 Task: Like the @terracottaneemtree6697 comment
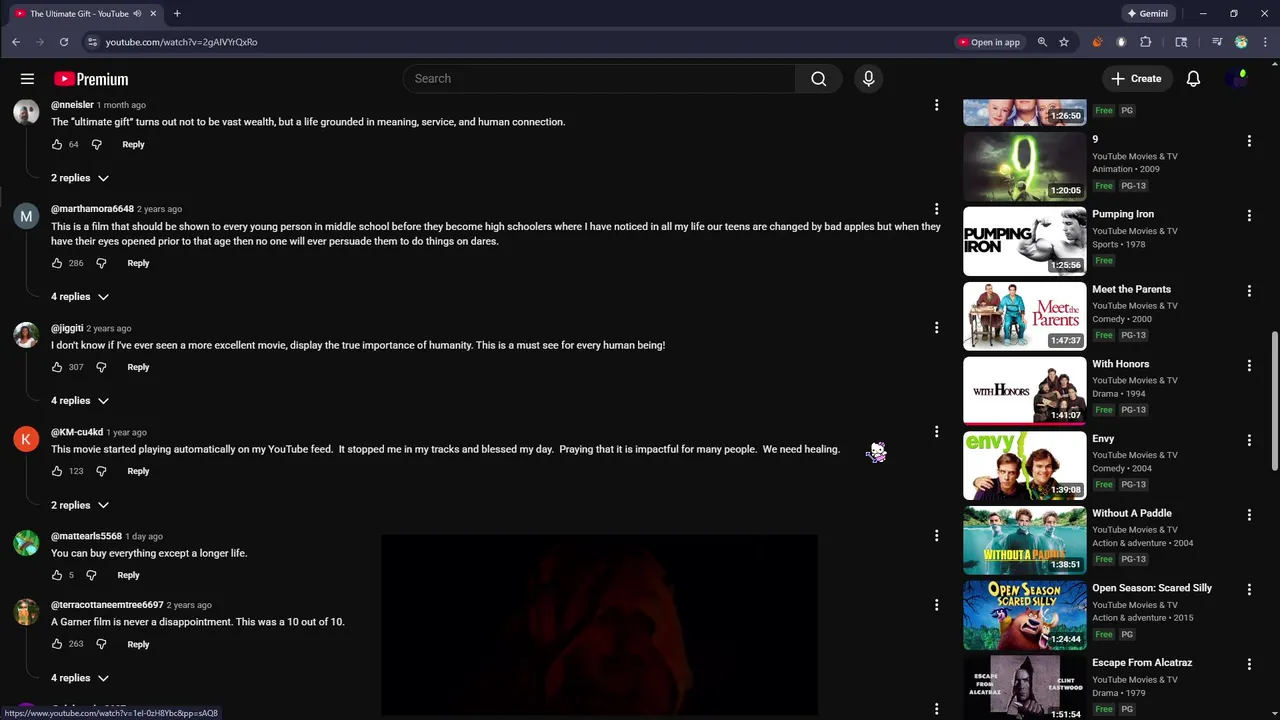click(57, 644)
